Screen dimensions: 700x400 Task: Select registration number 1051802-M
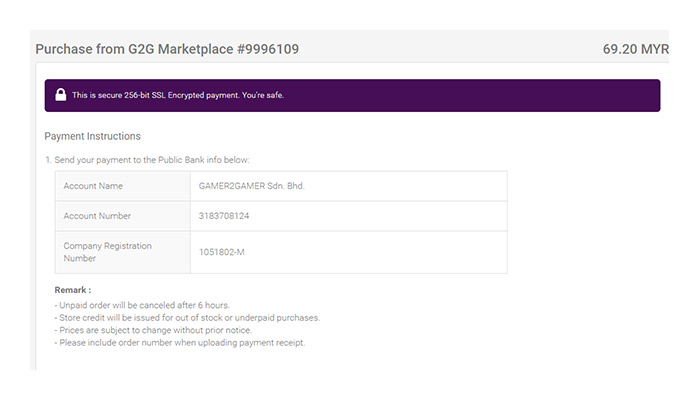coord(221,252)
